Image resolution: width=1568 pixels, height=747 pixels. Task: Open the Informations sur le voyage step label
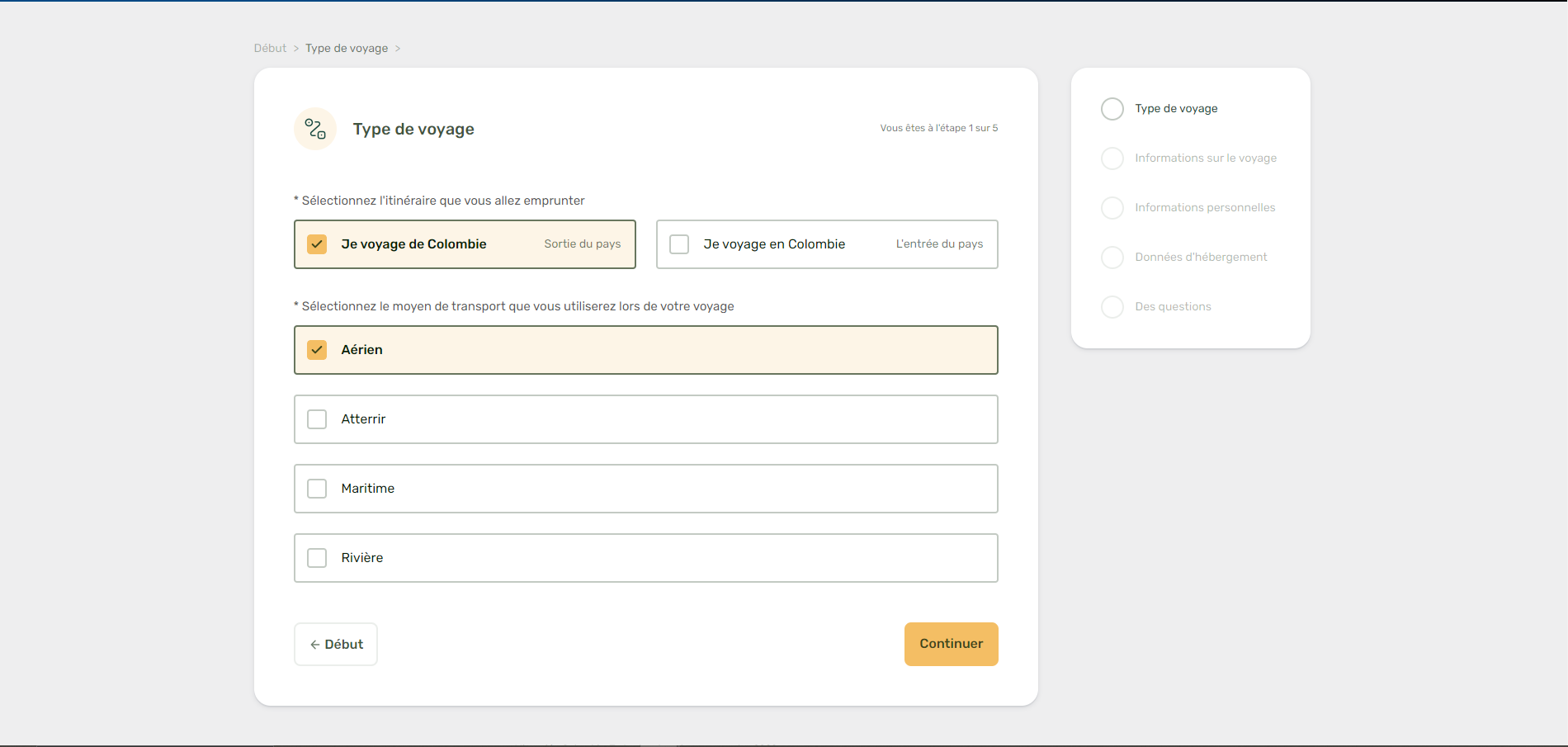1205,158
